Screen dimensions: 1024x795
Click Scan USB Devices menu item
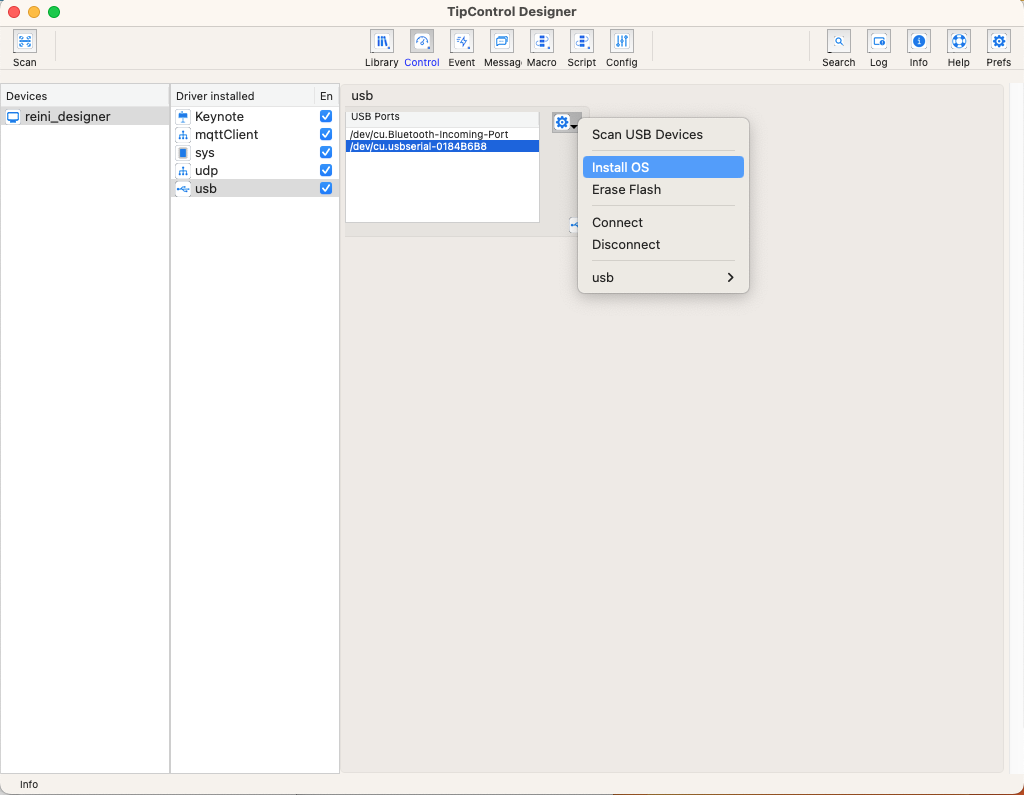point(647,135)
